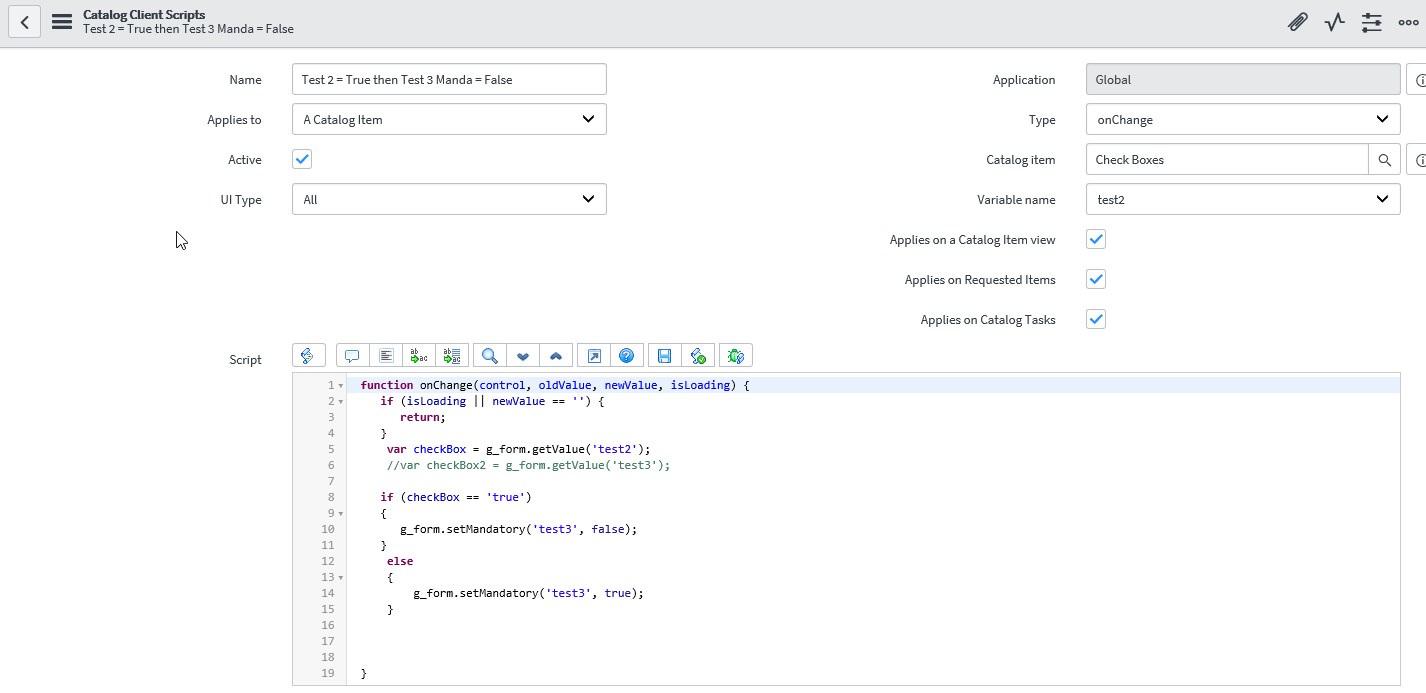Open script editor help question icon
Viewport: 1426px width, 693px height.
coord(627,355)
